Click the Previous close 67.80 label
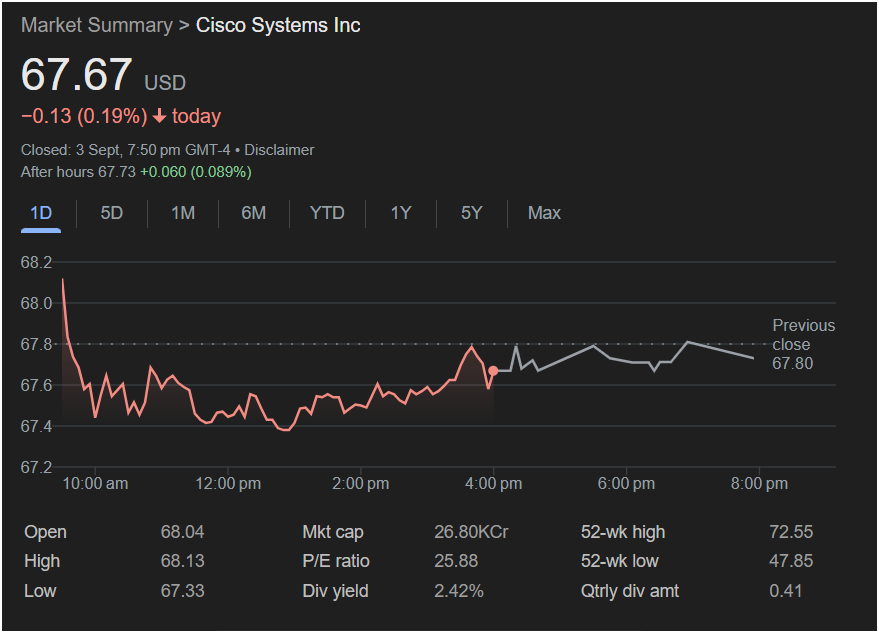 803,344
